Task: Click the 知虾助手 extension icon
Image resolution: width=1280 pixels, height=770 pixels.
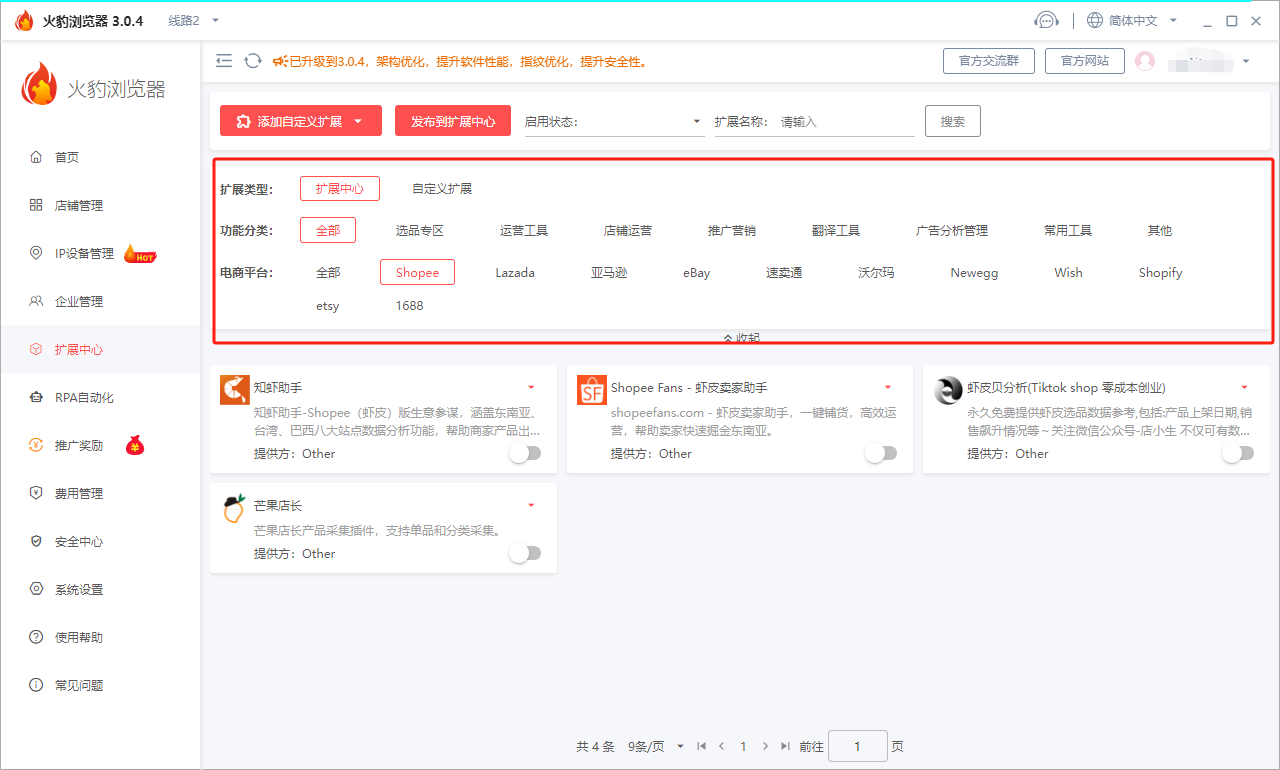Action: pyautogui.click(x=234, y=390)
